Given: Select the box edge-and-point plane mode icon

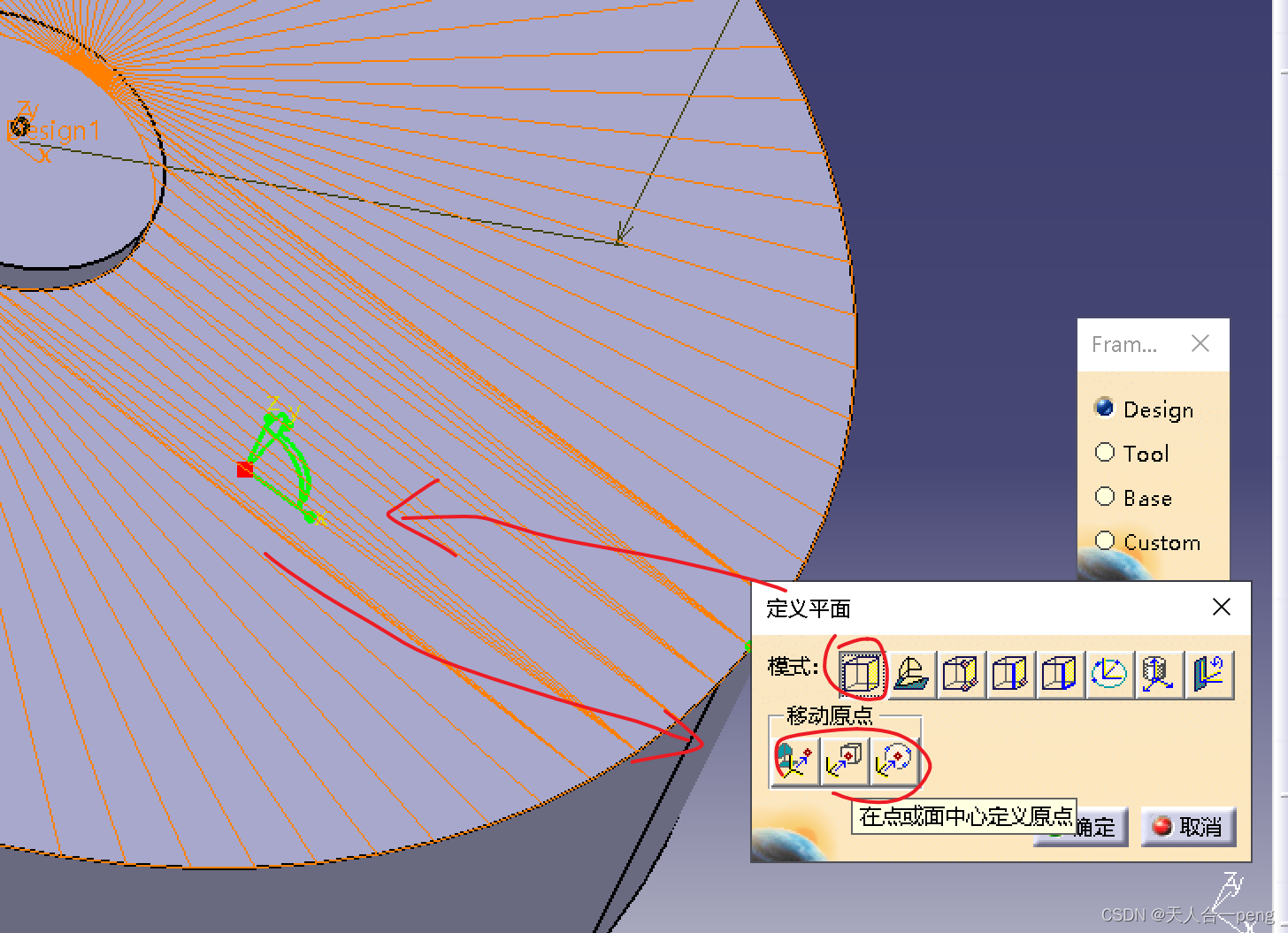Looking at the screenshot, I should 1010,675.
